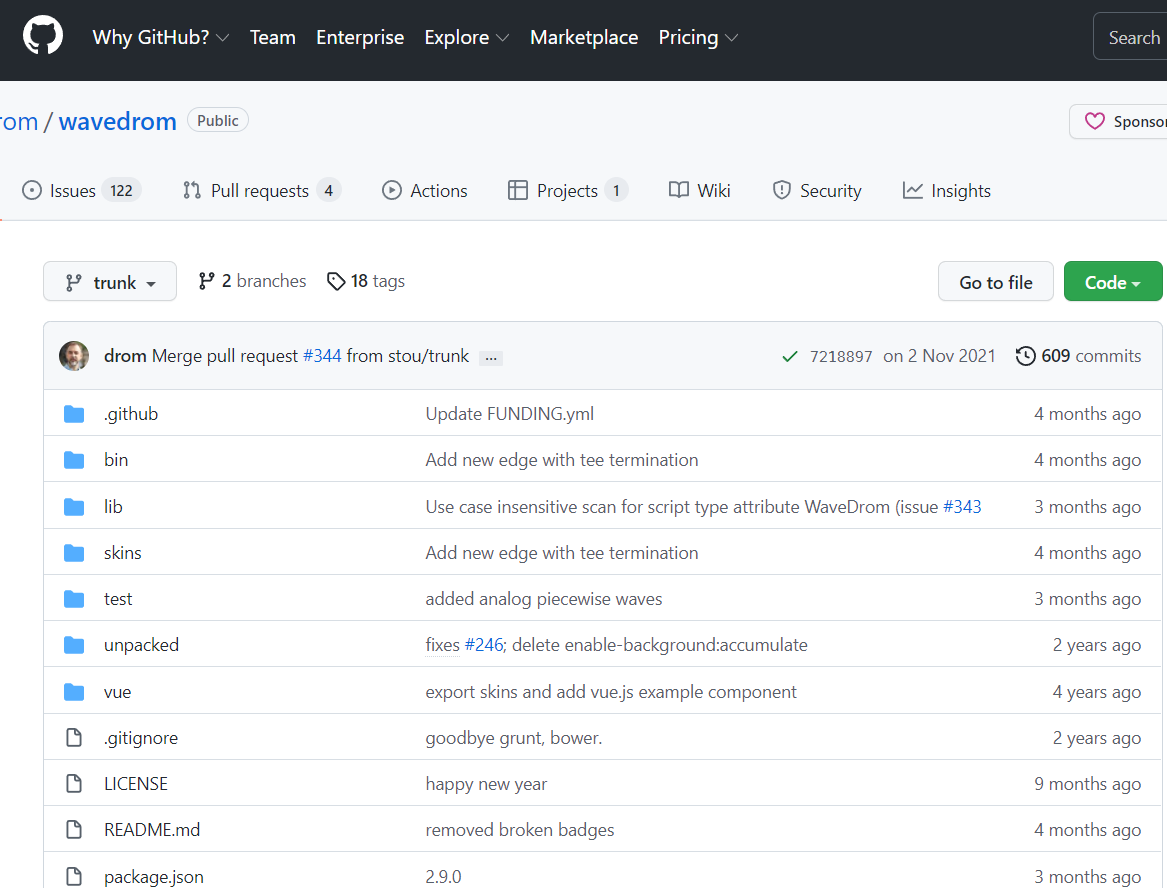The image size is (1167, 888).
Task: Expand the Explore menu
Action: (466, 38)
